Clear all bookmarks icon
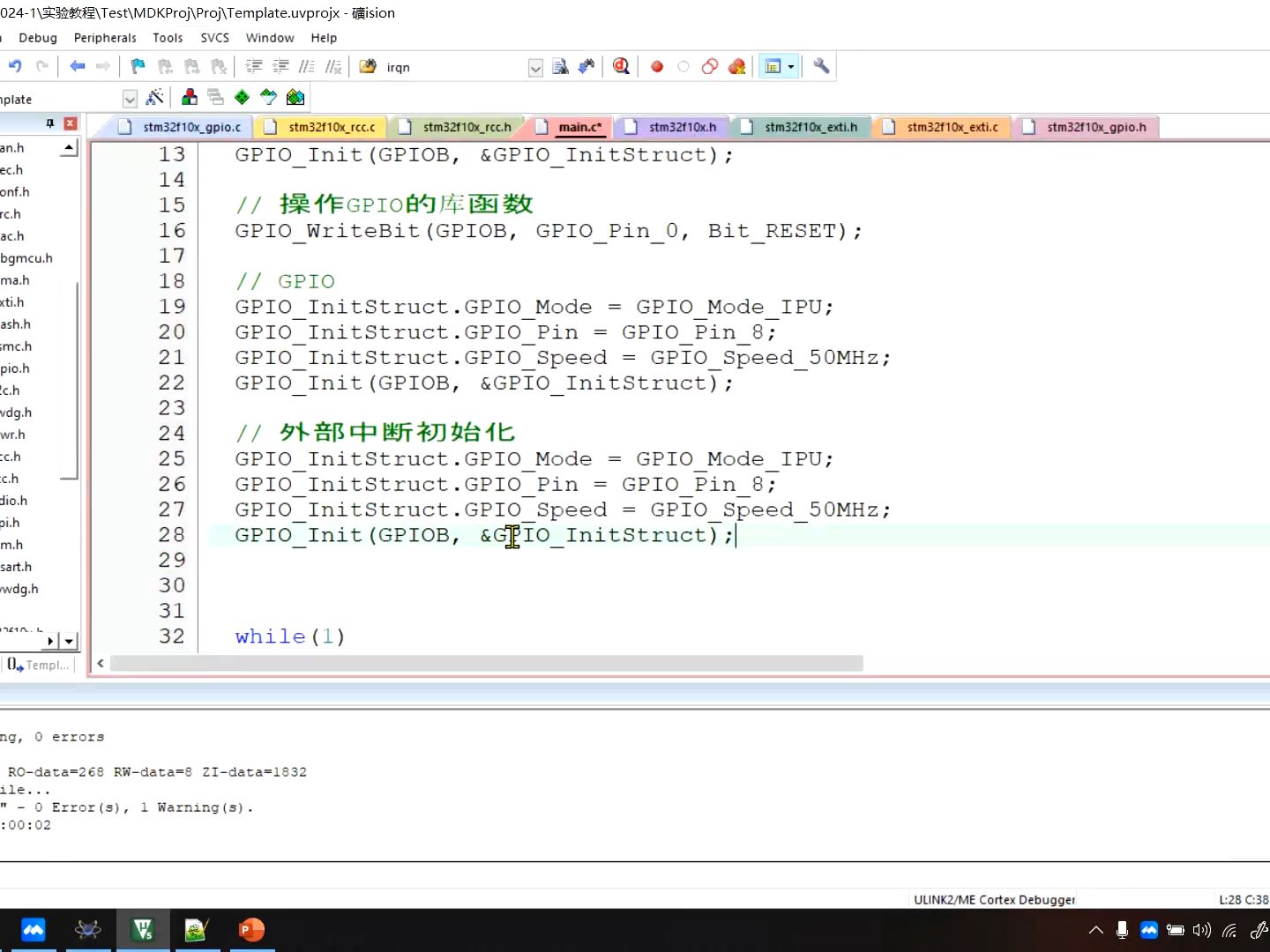 [x=219, y=66]
